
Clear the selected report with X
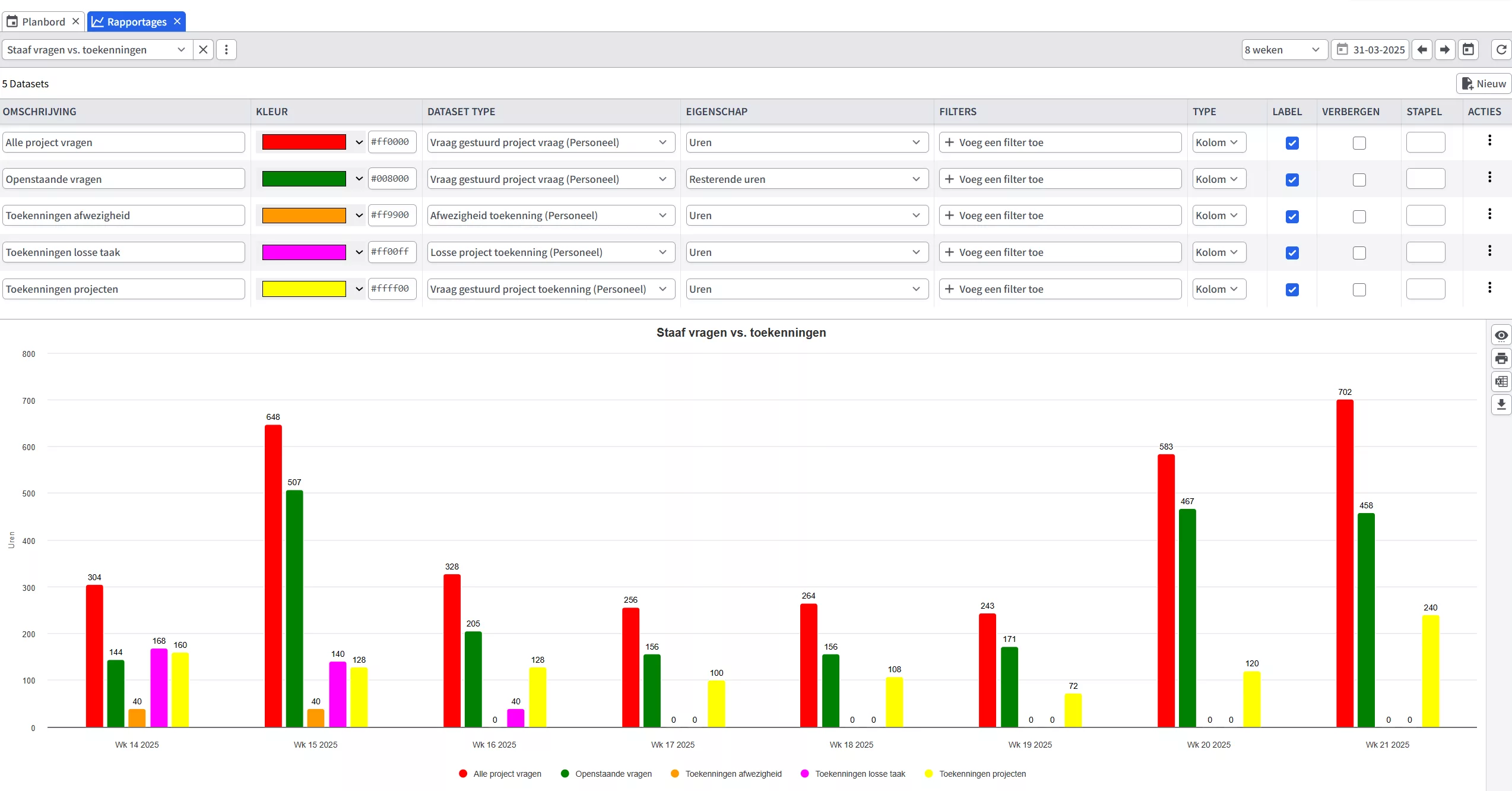pyautogui.click(x=203, y=50)
